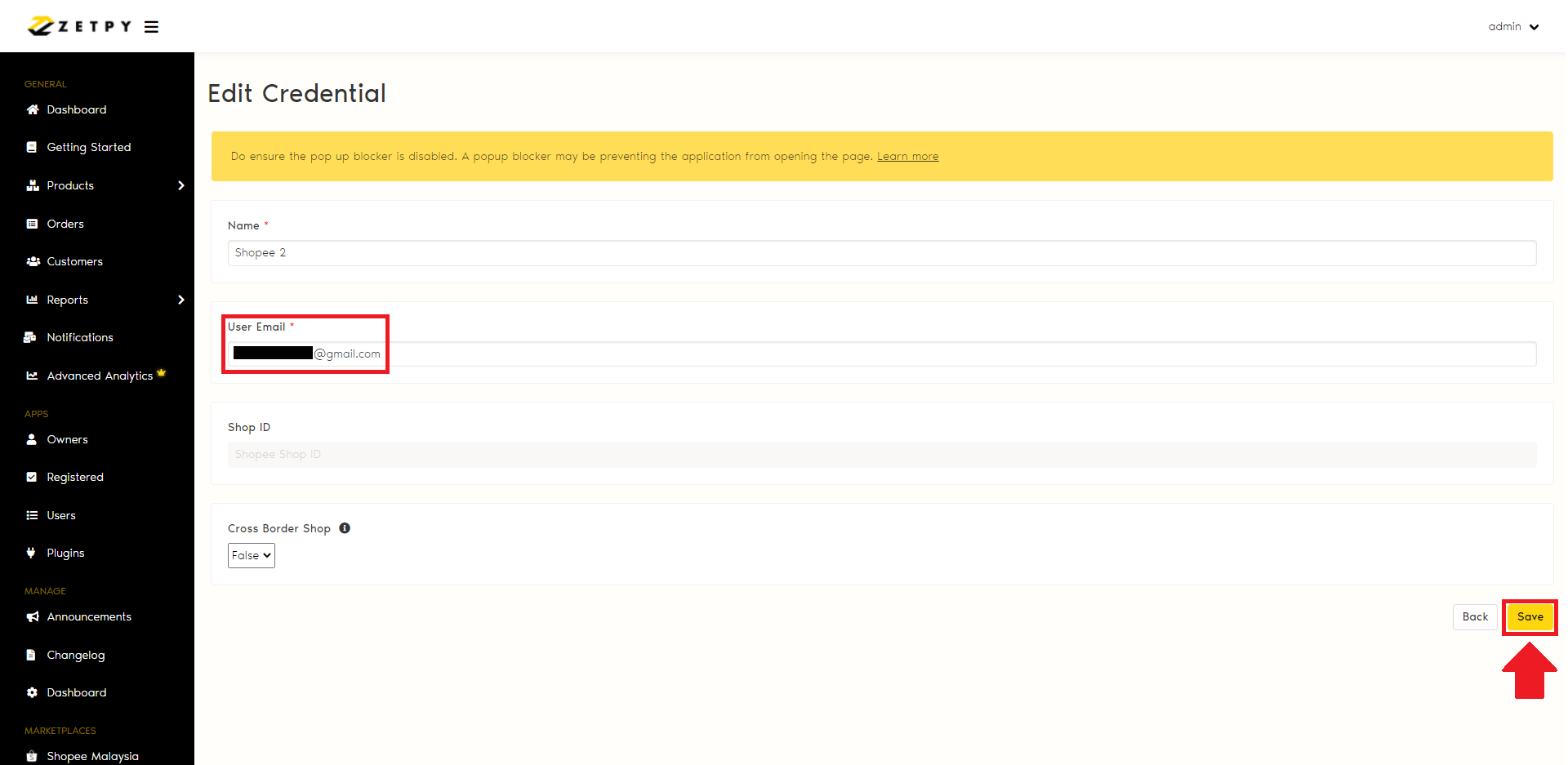The height and width of the screenshot is (765, 1568).
Task: Click the Products boxes icon
Action: click(33, 185)
